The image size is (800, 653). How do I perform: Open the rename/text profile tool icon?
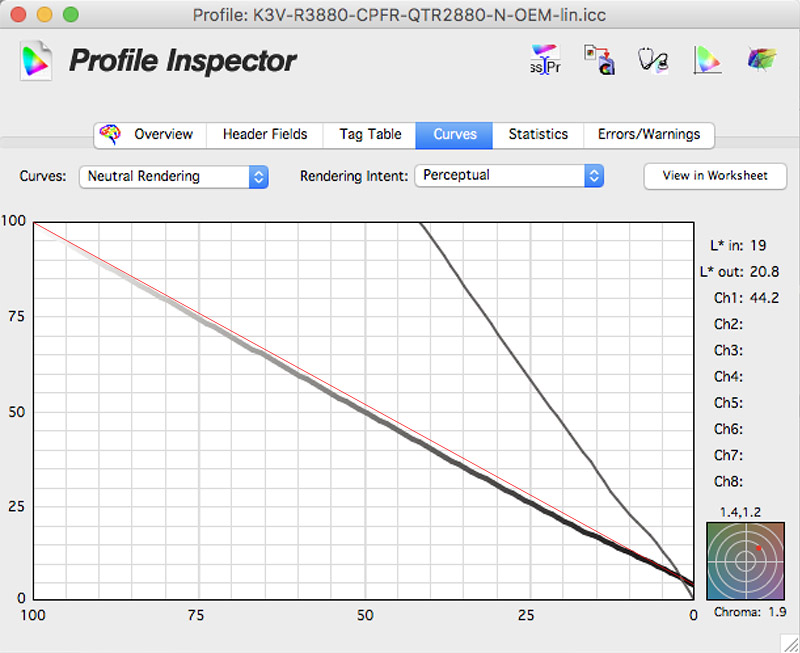point(545,60)
